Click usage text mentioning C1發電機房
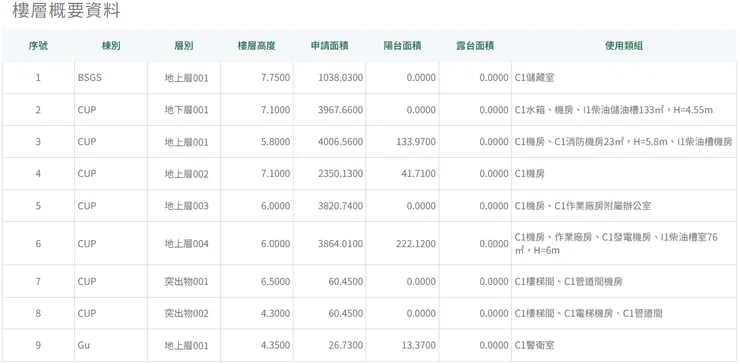Image resolution: width=740 pixels, height=364 pixels. [x=616, y=244]
